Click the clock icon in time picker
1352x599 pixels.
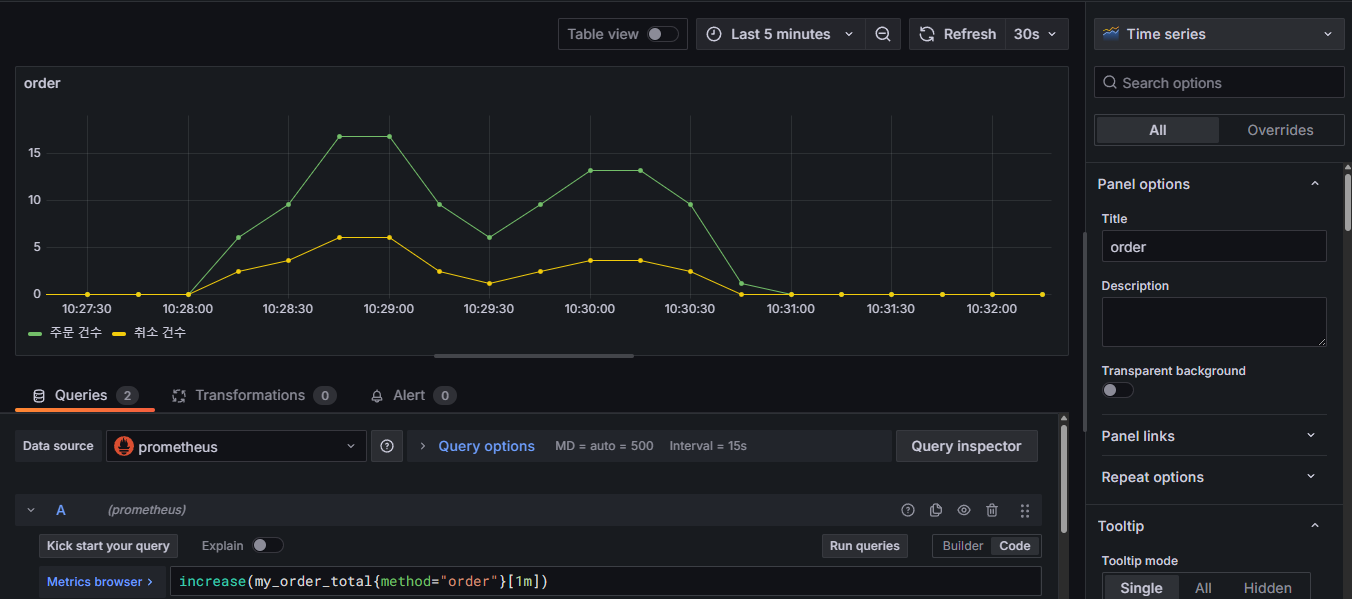[x=714, y=34]
